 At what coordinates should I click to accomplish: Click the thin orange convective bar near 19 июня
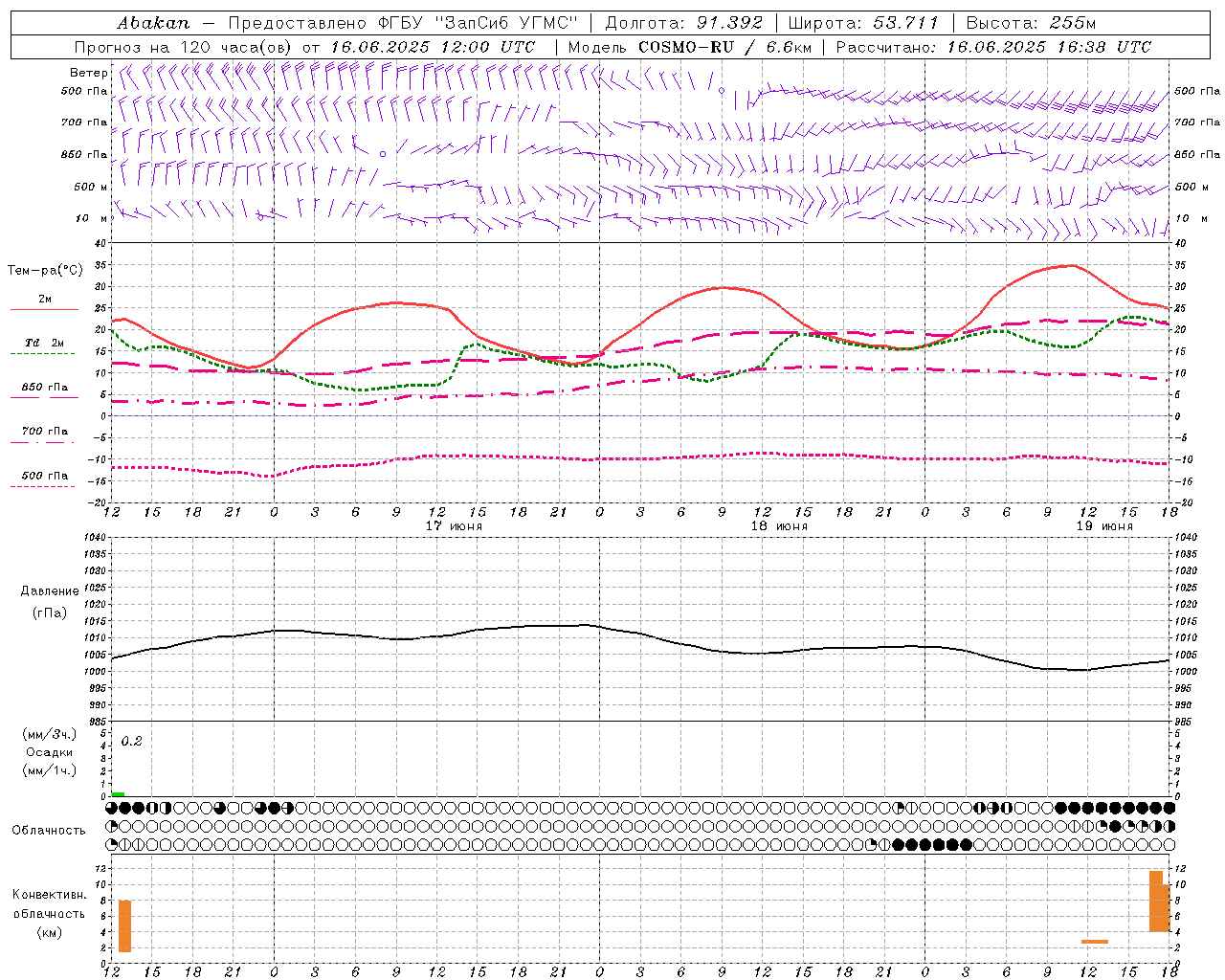[x=1095, y=942]
